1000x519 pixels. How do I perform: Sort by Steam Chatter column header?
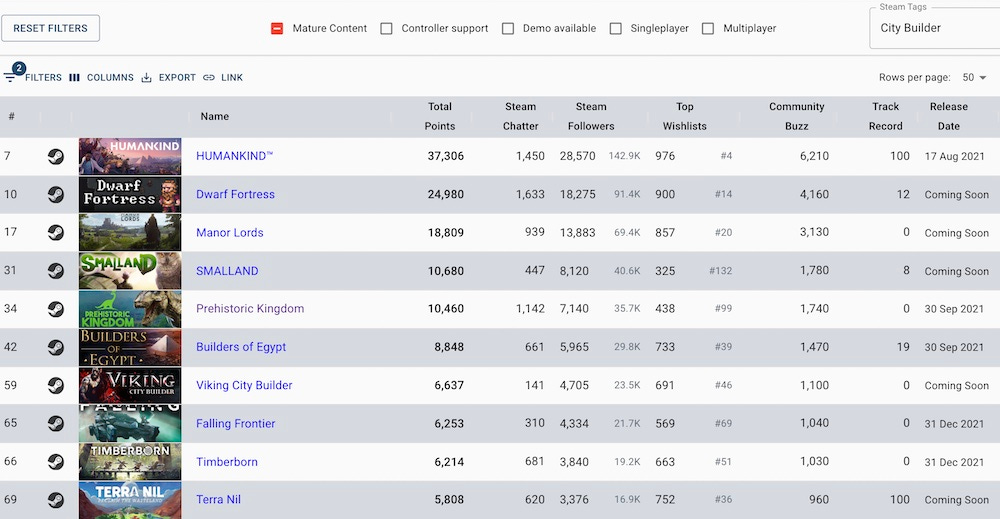(520, 116)
